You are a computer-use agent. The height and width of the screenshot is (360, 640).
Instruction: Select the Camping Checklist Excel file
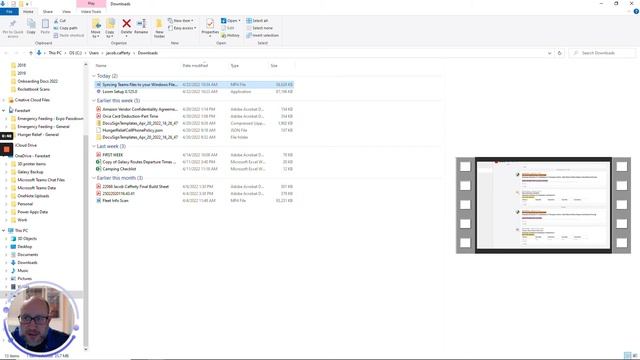pyautogui.click(x=194, y=169)
